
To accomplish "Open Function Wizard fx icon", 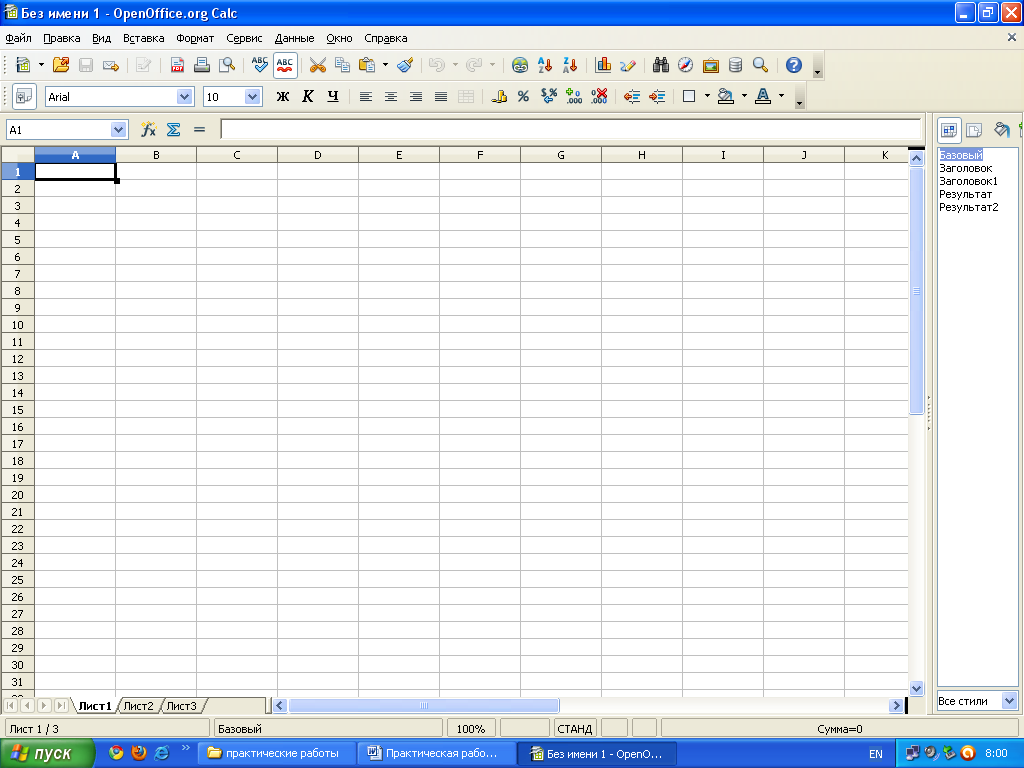I will point(148,129).
